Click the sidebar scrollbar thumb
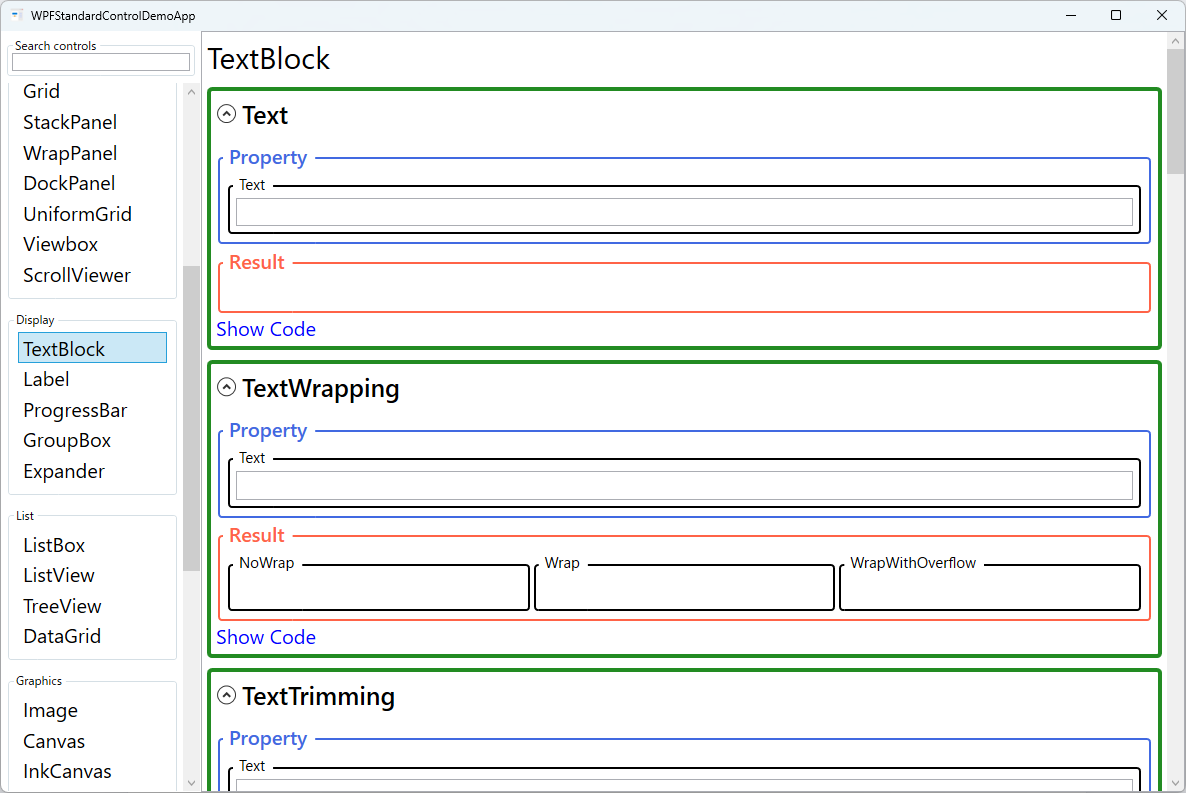1186x793 pixels. (191, 418)
